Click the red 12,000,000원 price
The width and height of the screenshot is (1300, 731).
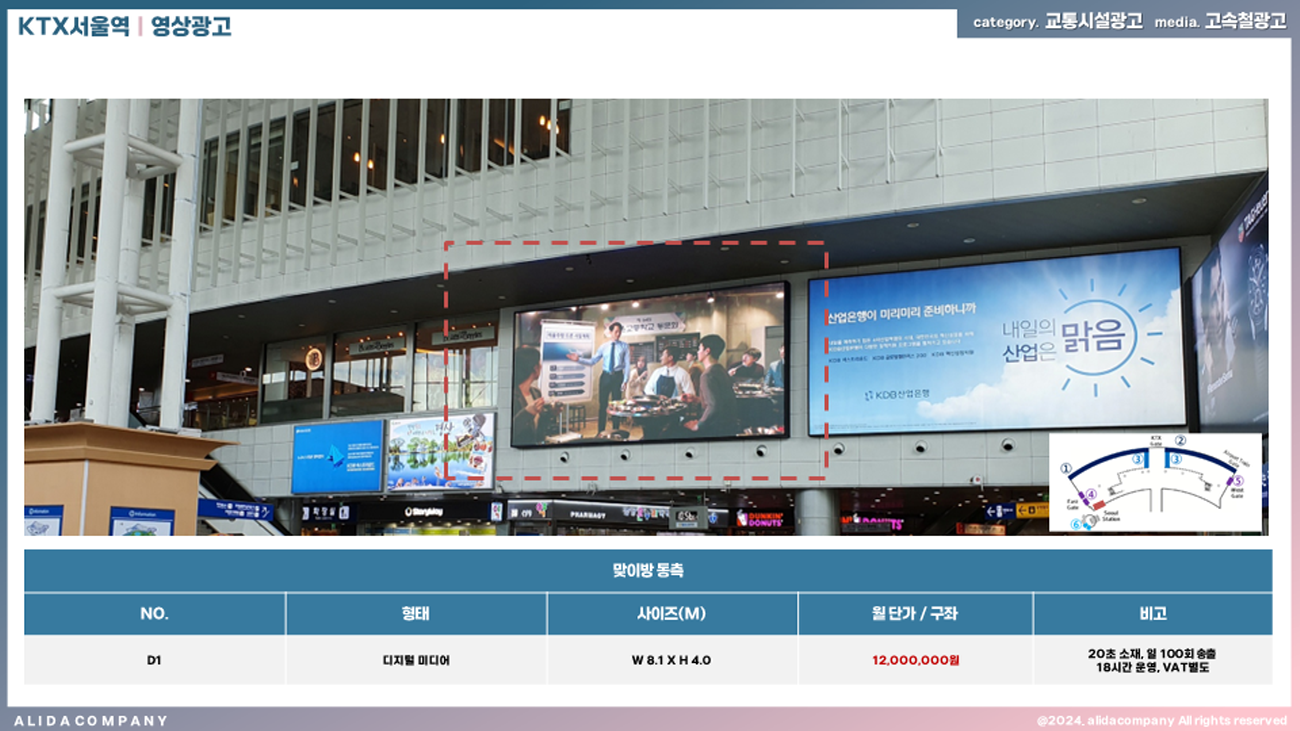click(x=914, y=660)
